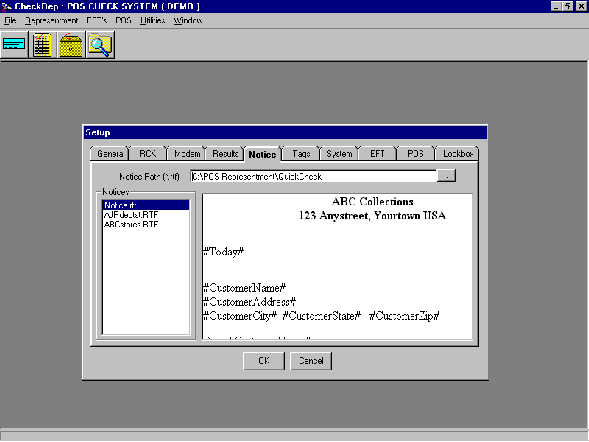
Task: Click the #CustomerAddress# placeholder
Action: [x=249, y=302]
